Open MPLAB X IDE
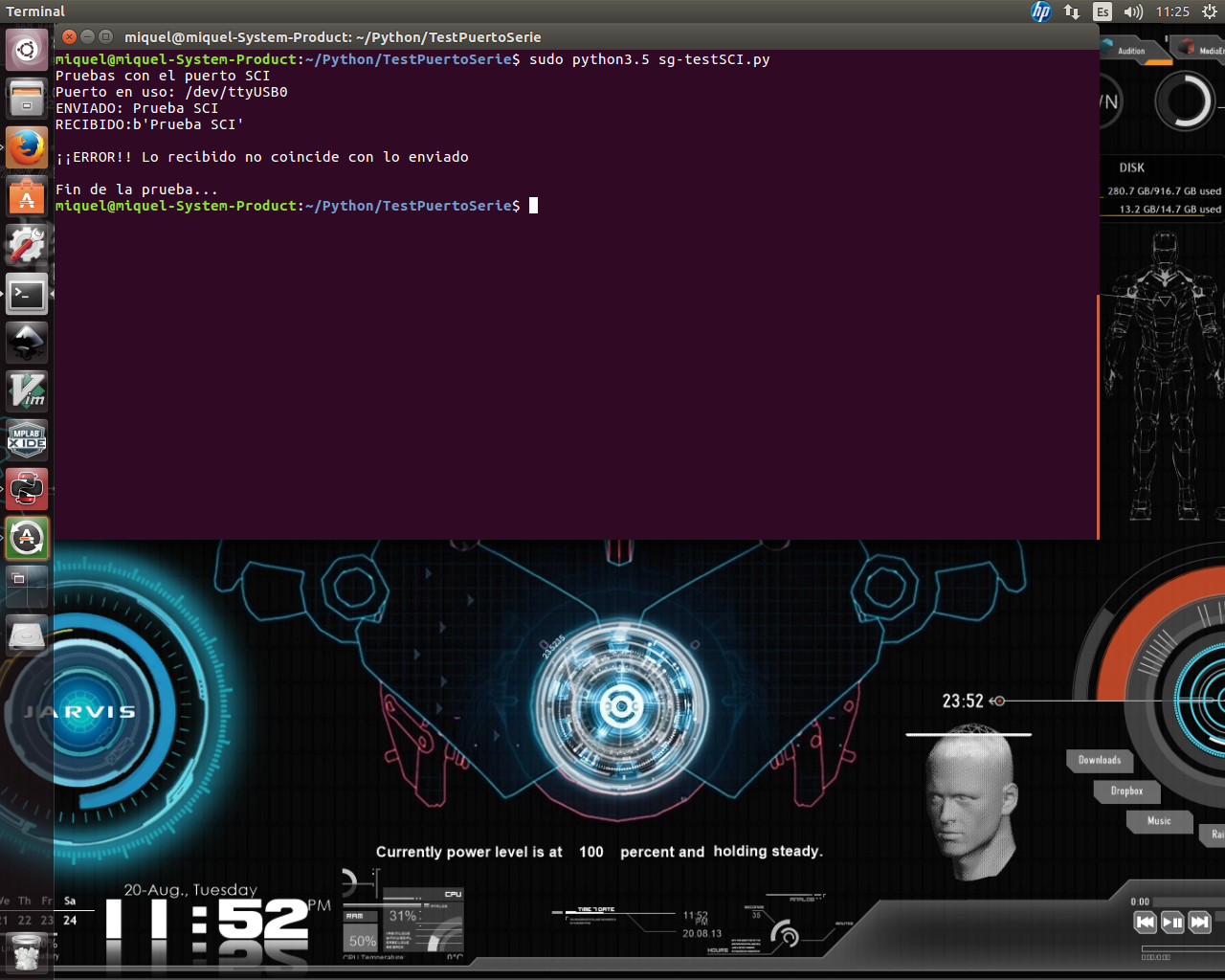 click(x=27, y=440)
